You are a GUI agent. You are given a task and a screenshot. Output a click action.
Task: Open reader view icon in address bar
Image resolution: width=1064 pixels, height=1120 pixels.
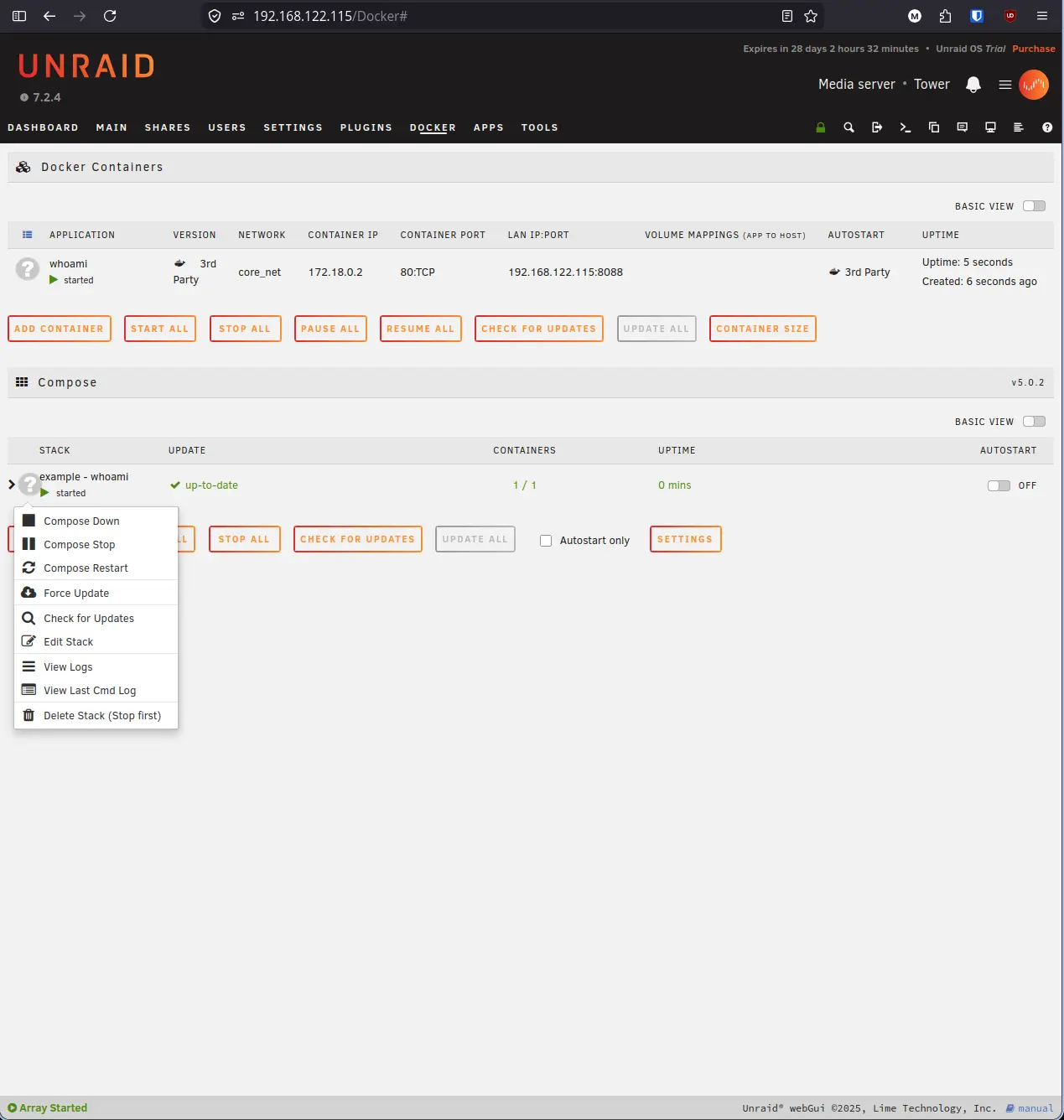[787, 16]
